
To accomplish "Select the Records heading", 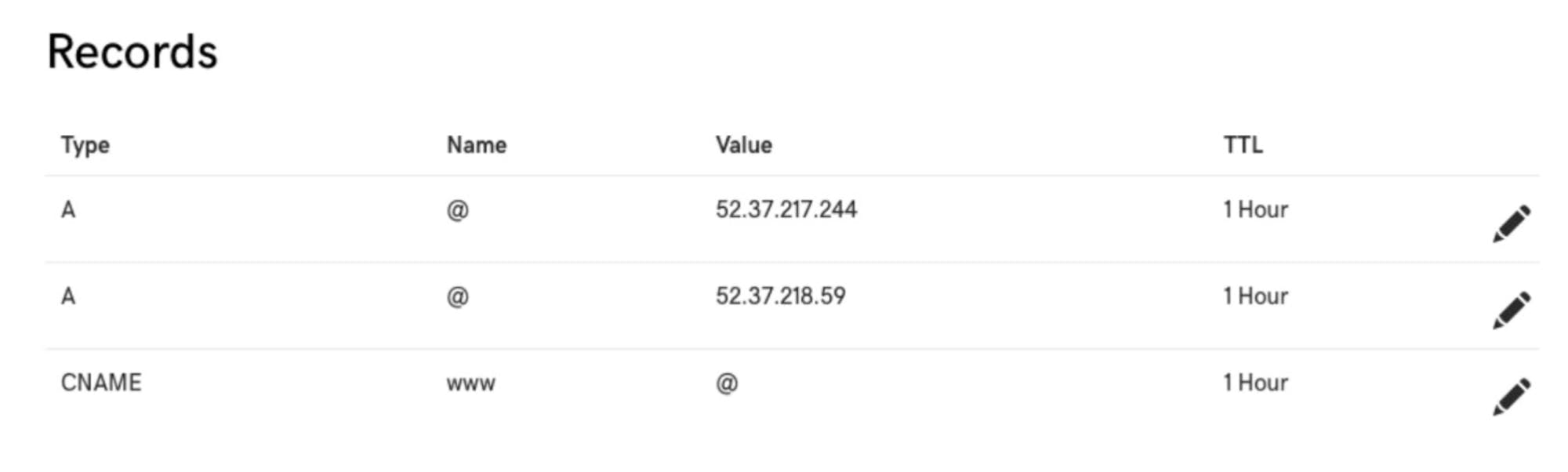I will coord(132,53).
